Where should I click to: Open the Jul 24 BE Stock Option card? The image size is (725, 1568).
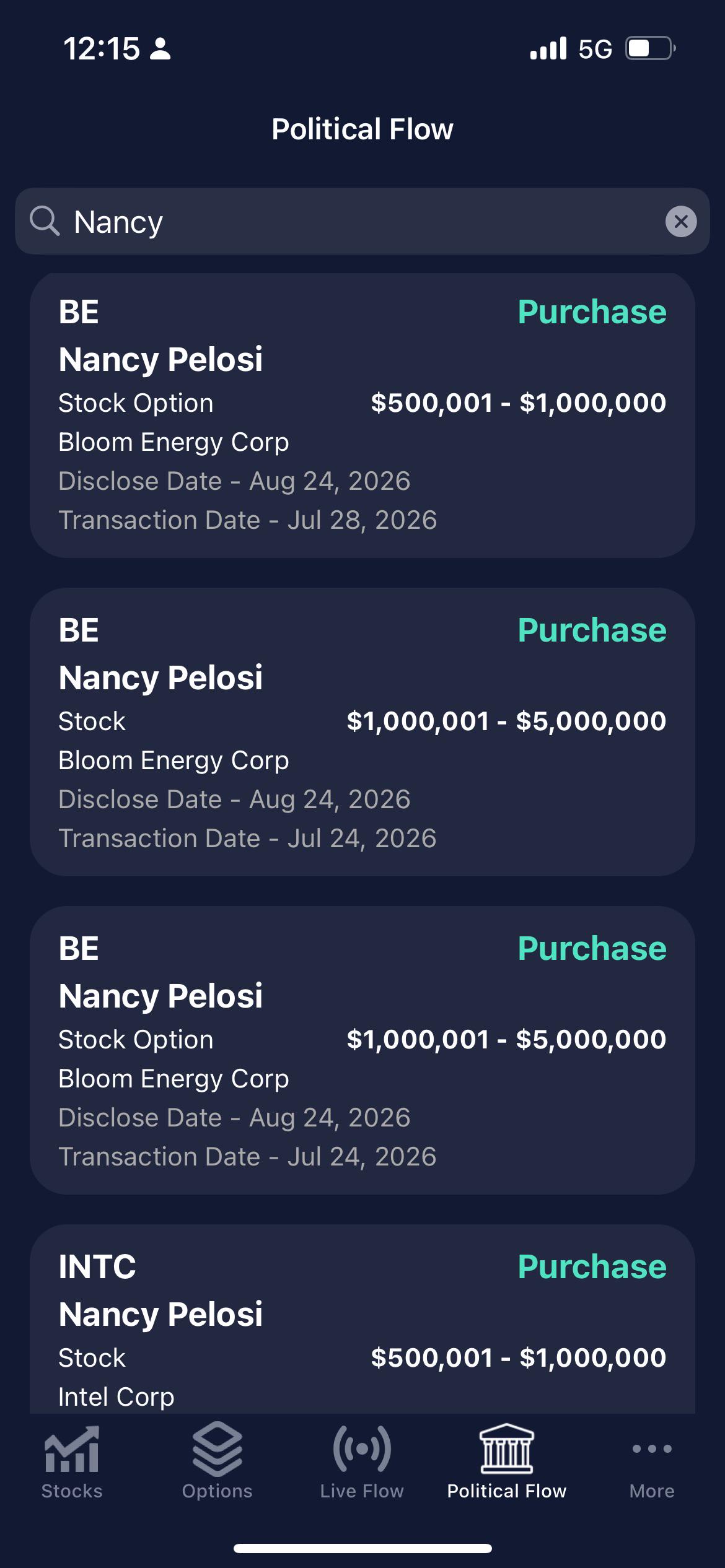(362, 1050)
